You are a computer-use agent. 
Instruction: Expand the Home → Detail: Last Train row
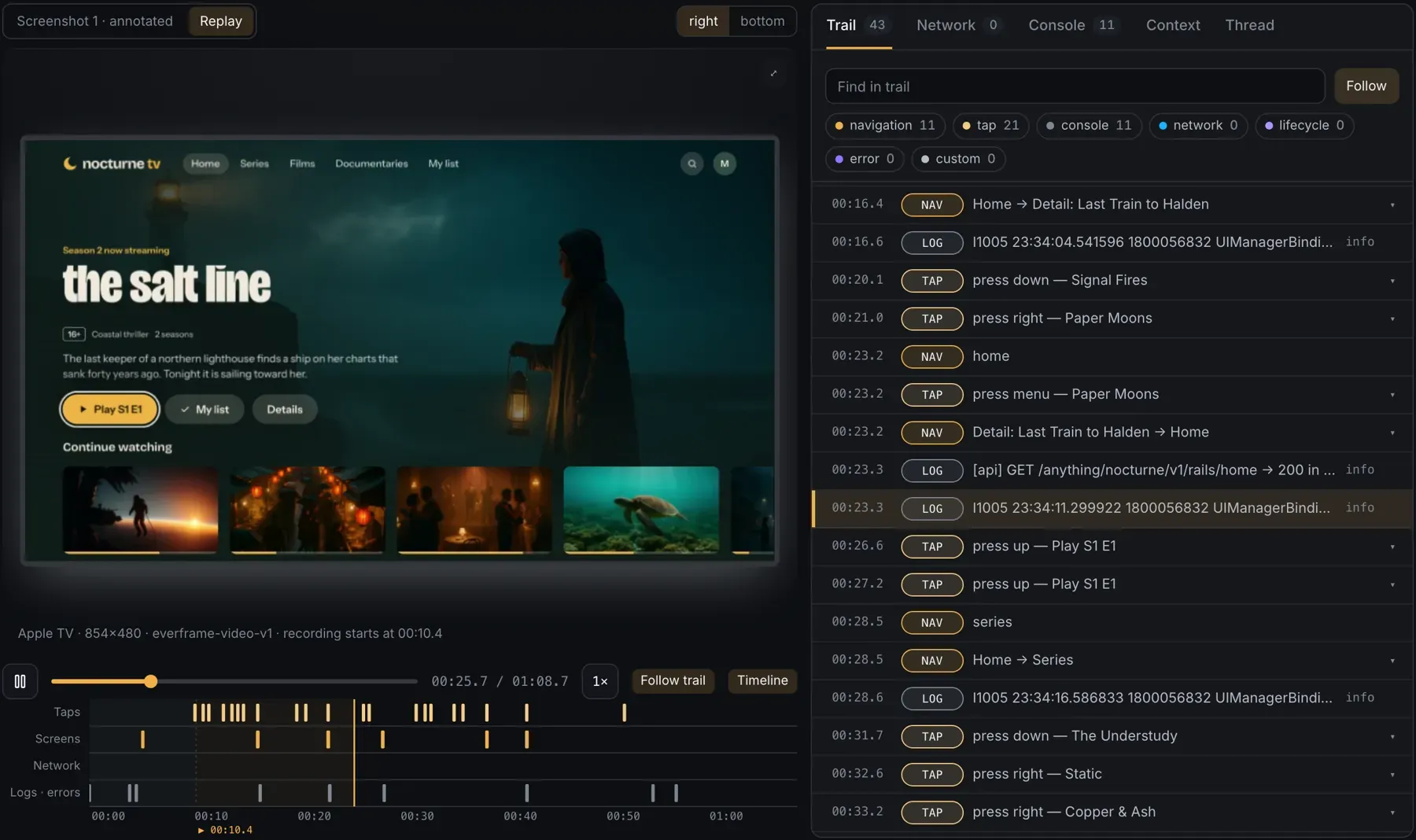point(1392,204)
